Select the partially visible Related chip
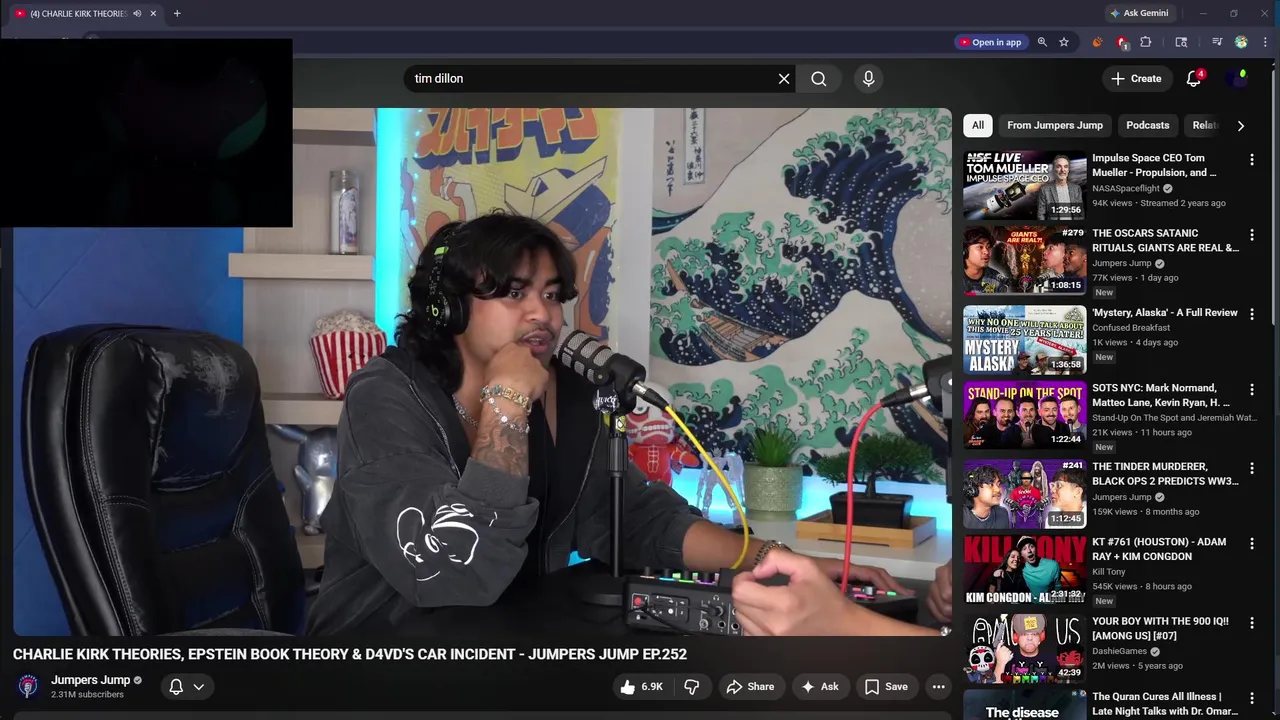Viewport: 1280px width, 720px height. click(x=1204, y=125)
